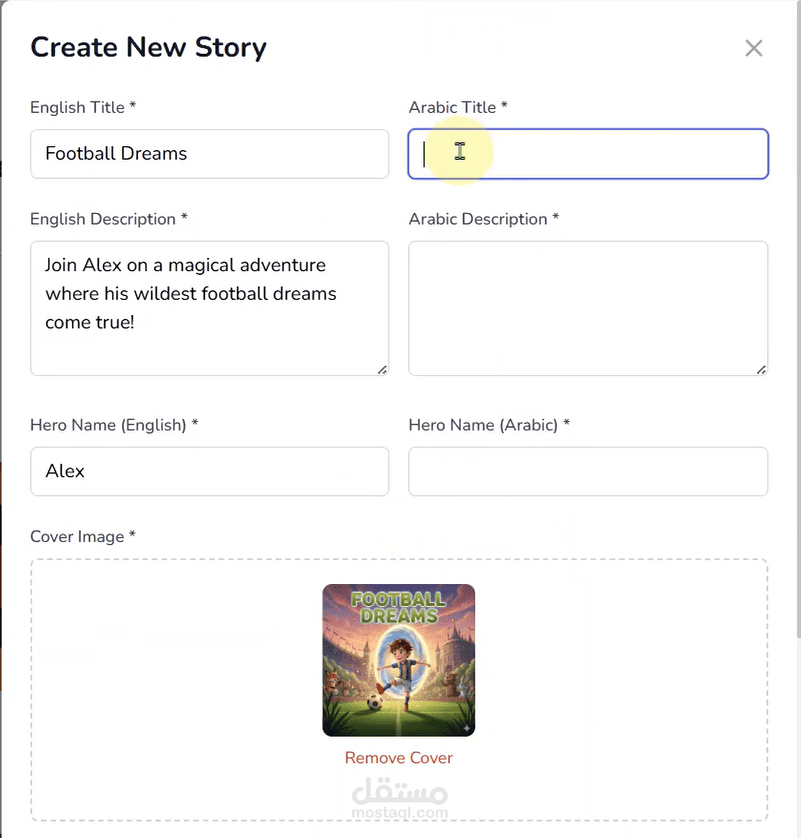Click the Hero Name (English) label

click(114, 425)
